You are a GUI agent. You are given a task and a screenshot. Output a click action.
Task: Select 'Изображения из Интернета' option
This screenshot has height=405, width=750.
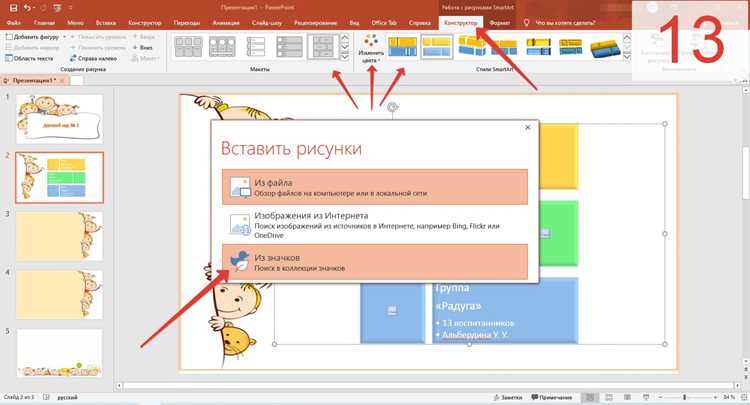[x=375, y=225]
